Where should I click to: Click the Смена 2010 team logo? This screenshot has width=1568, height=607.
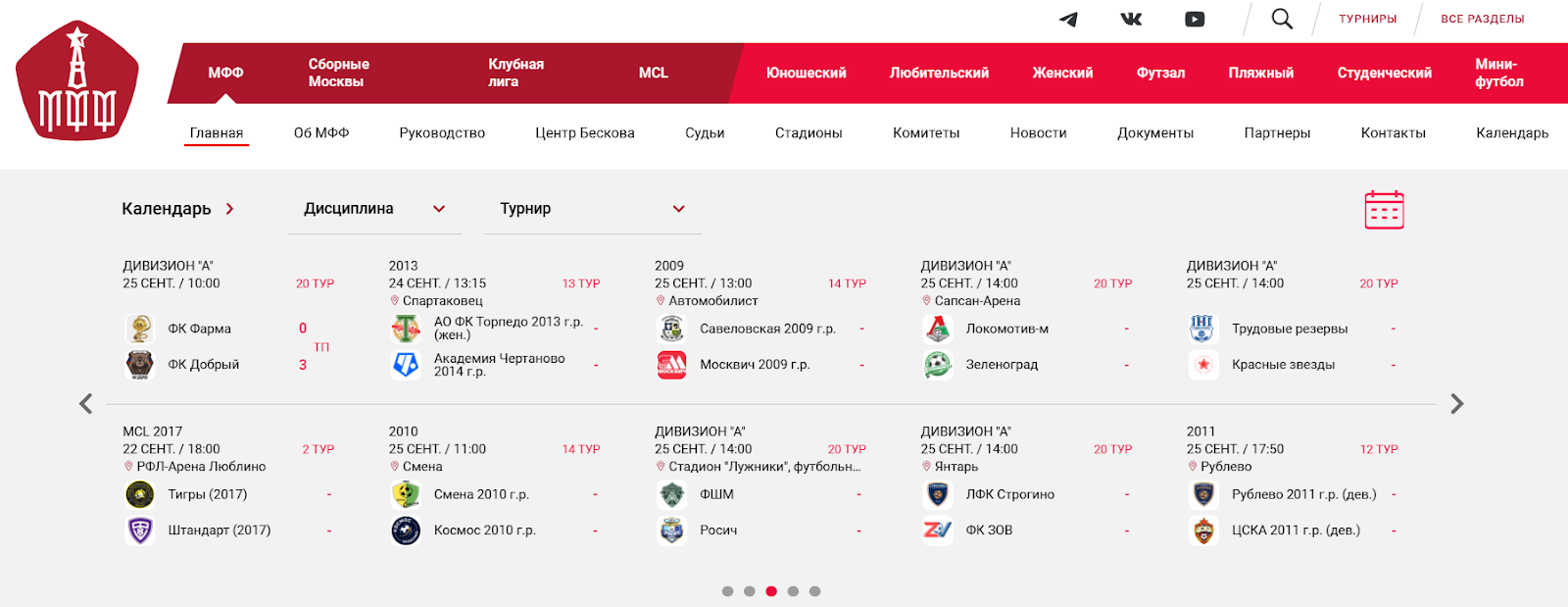[x=406, y=494]
